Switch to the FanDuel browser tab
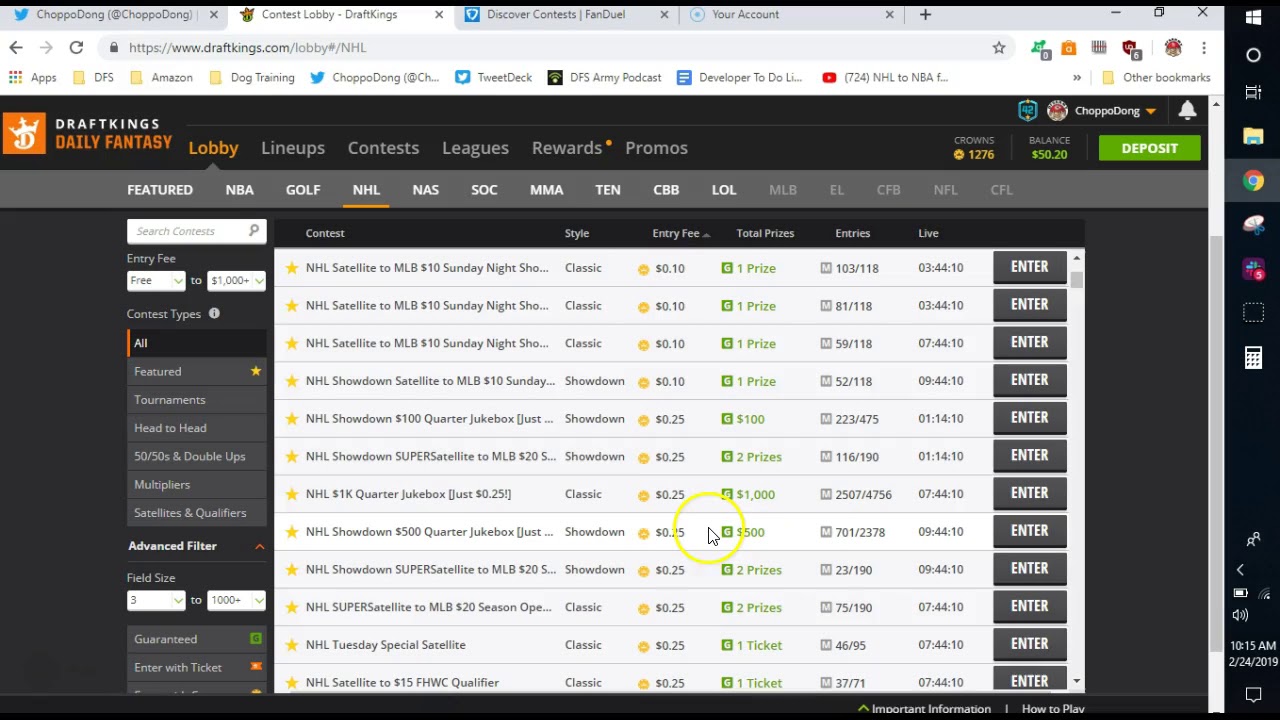This screenshot has width=1280, height=720. coord(568,15)
